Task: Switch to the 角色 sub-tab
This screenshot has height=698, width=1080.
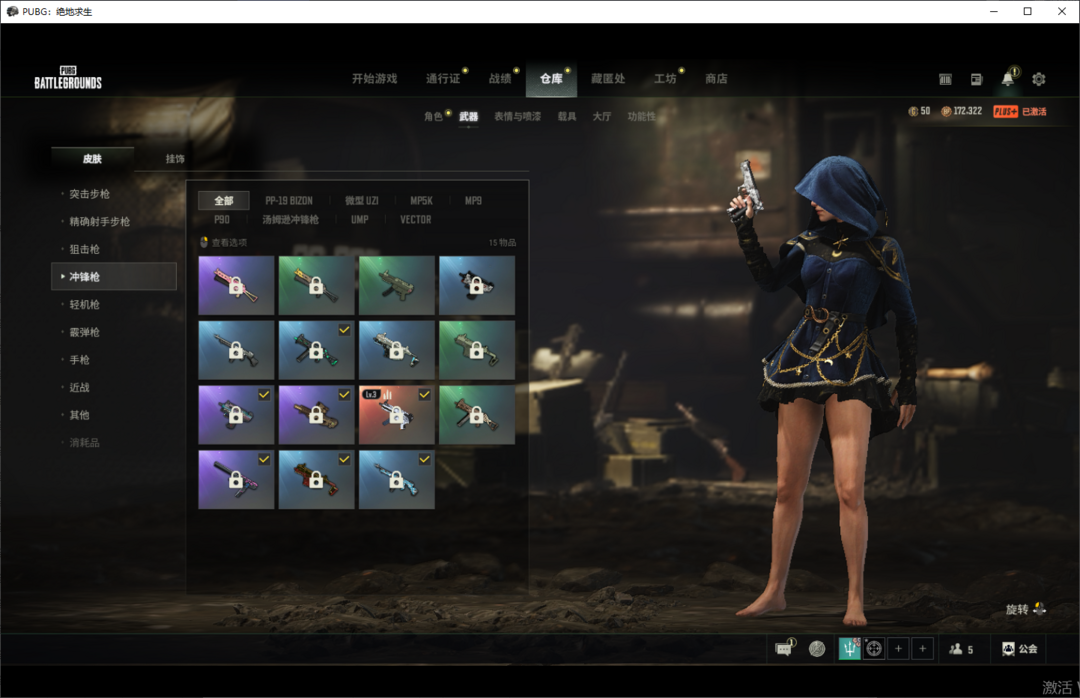Action: [433, 116]
